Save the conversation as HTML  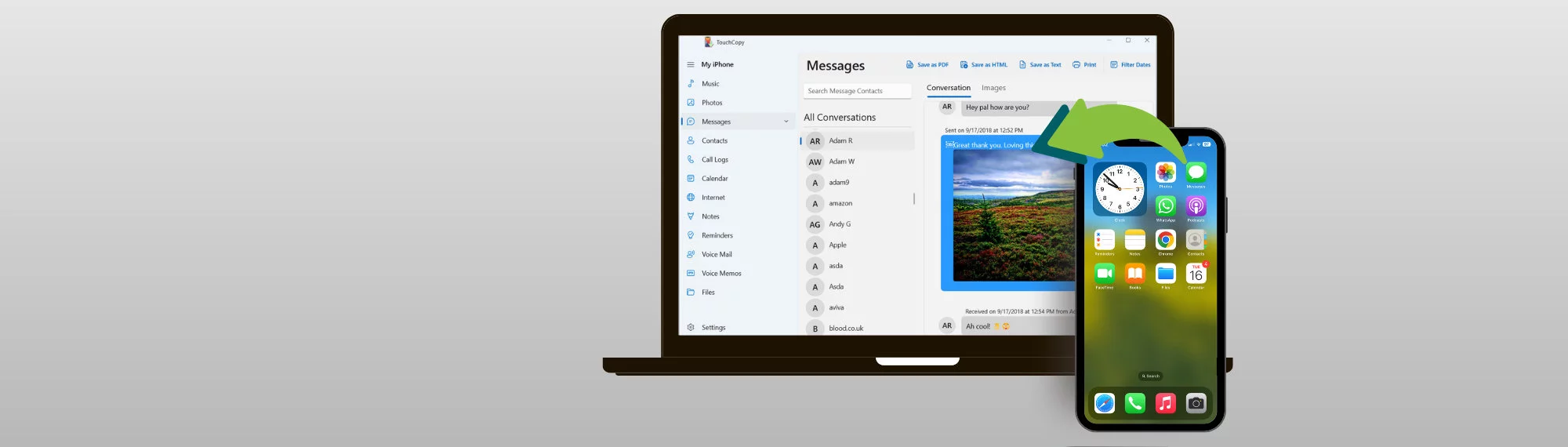coord(984,65)
